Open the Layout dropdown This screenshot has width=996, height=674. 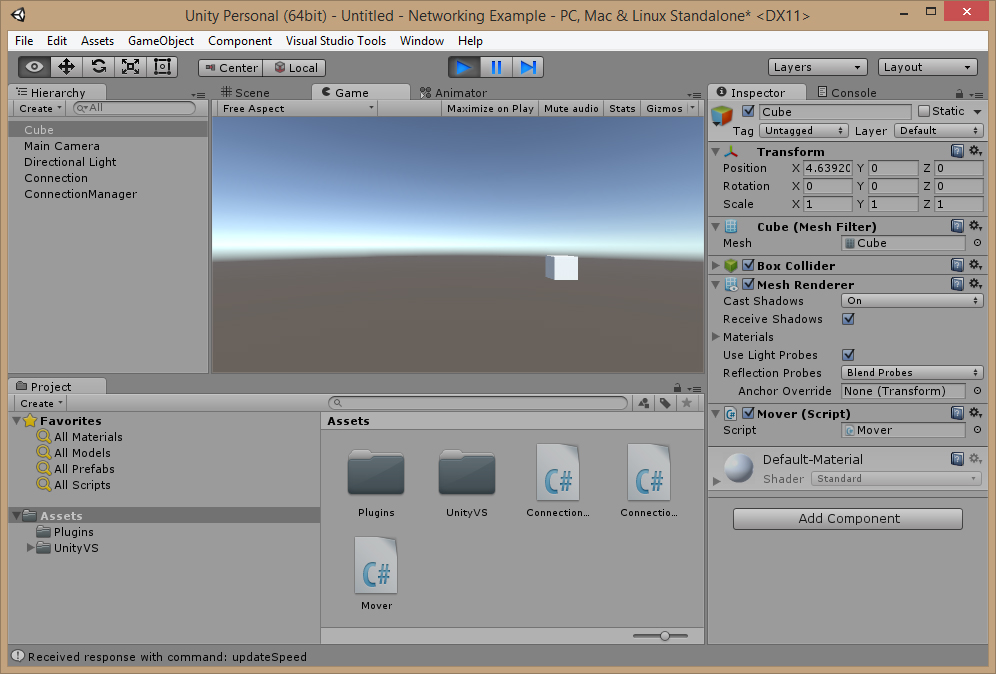click(927, 67)
